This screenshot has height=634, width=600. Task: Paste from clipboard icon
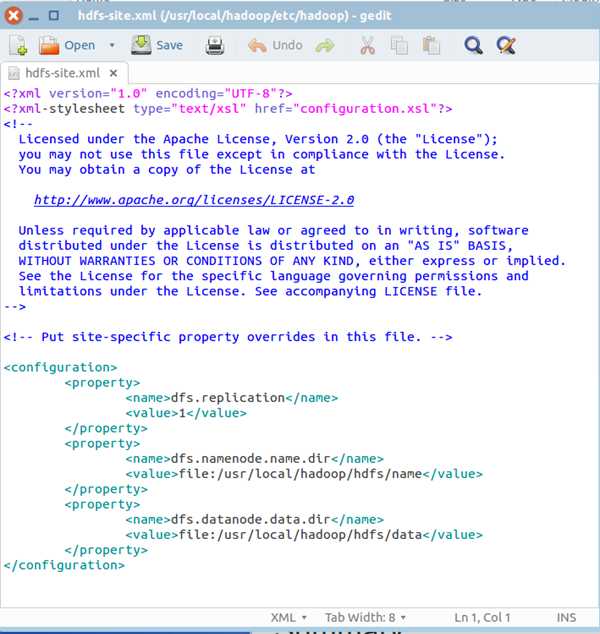click(431, 45)
